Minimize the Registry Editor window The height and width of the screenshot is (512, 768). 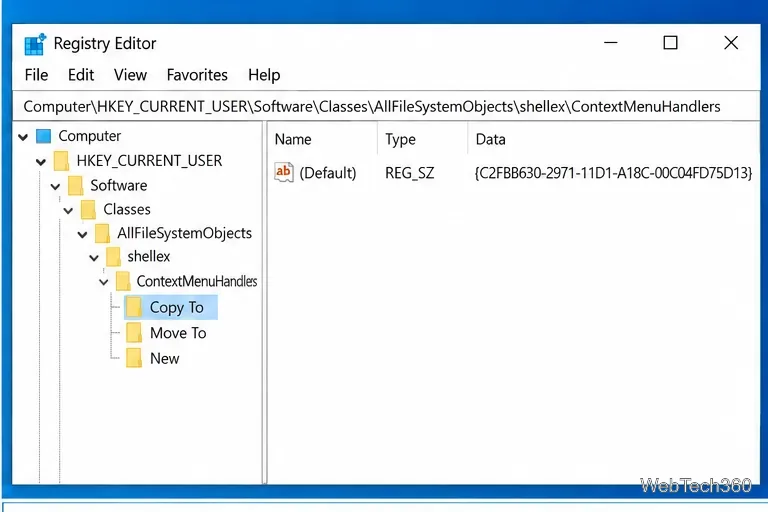tap(610, 43)
